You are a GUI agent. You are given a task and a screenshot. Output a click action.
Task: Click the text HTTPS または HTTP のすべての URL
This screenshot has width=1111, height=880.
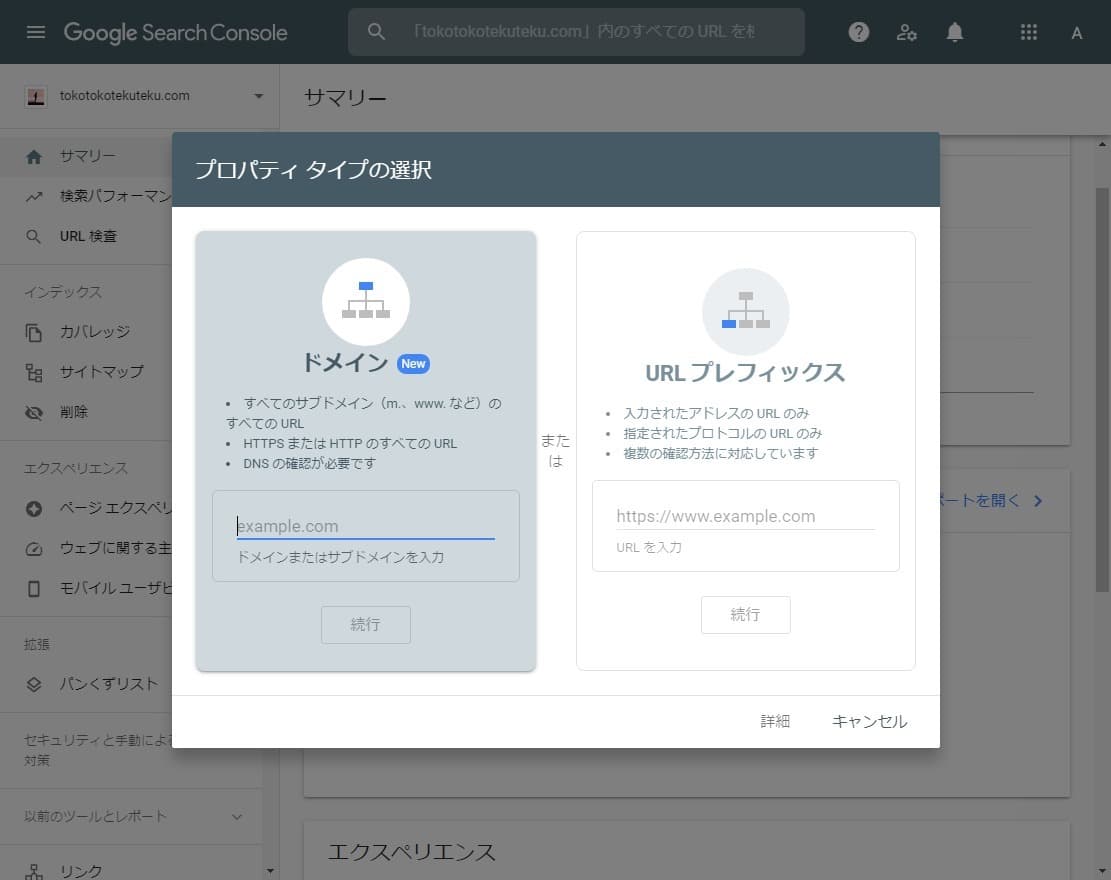[350, 444]
